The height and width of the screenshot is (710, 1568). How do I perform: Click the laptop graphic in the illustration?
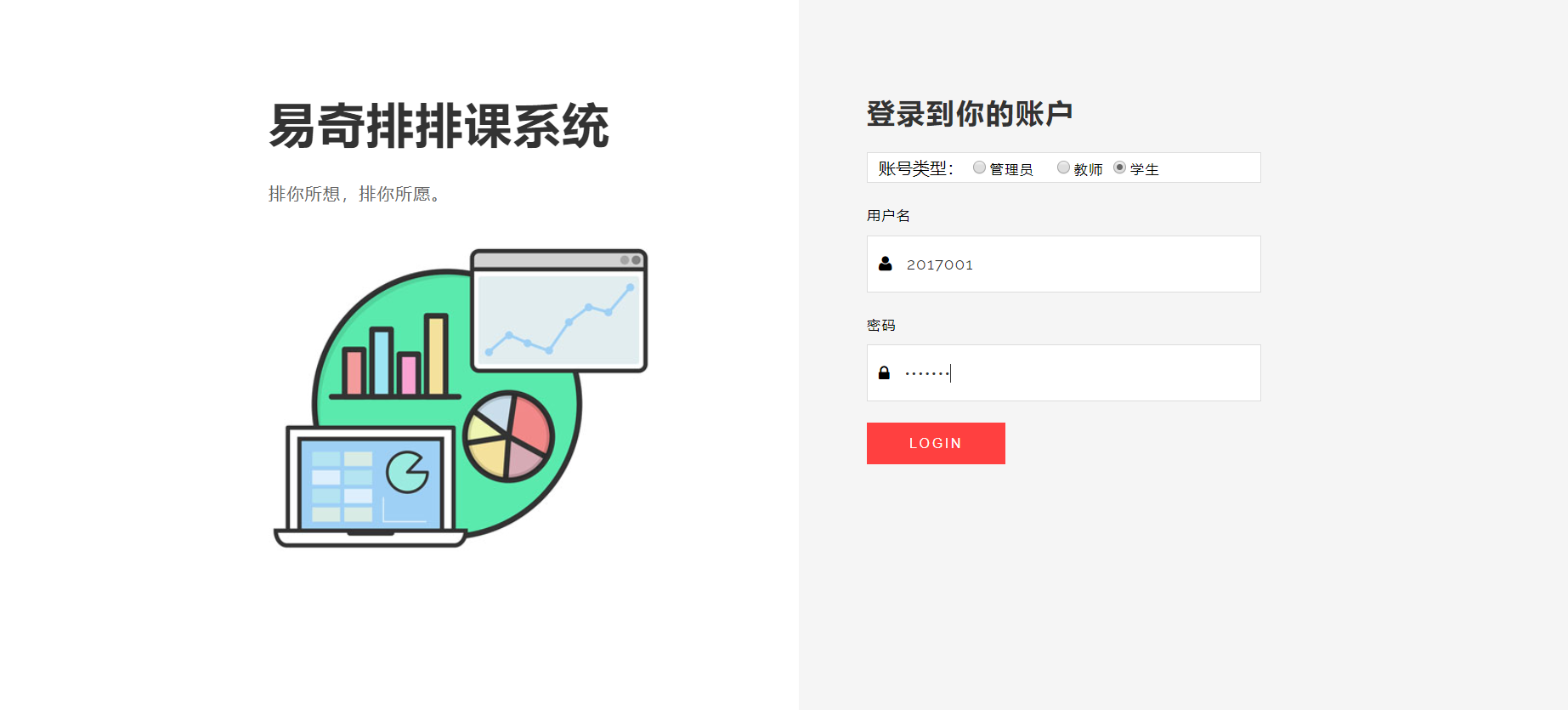point(371,486)
